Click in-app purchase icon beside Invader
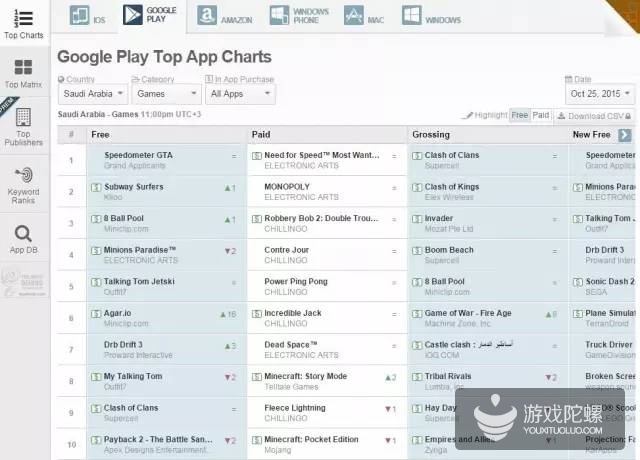The image size is (640, 460). pos(417,219)
